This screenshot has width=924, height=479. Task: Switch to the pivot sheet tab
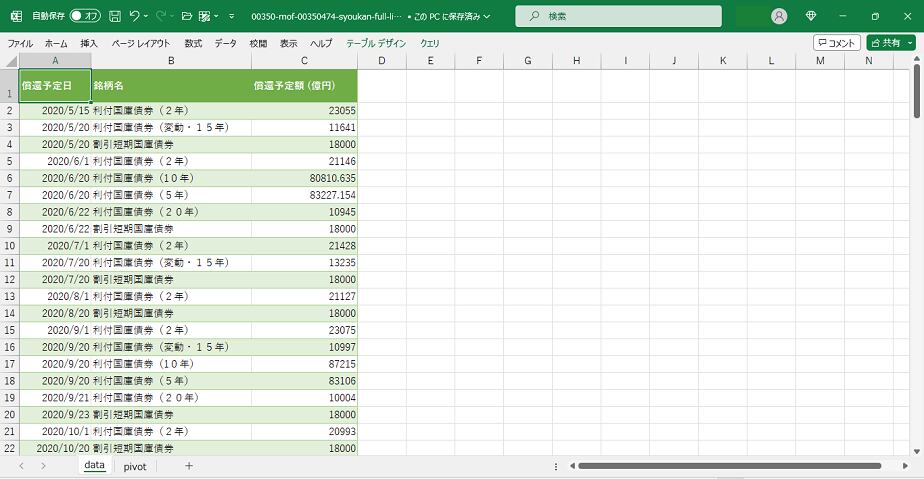[135, 466]
